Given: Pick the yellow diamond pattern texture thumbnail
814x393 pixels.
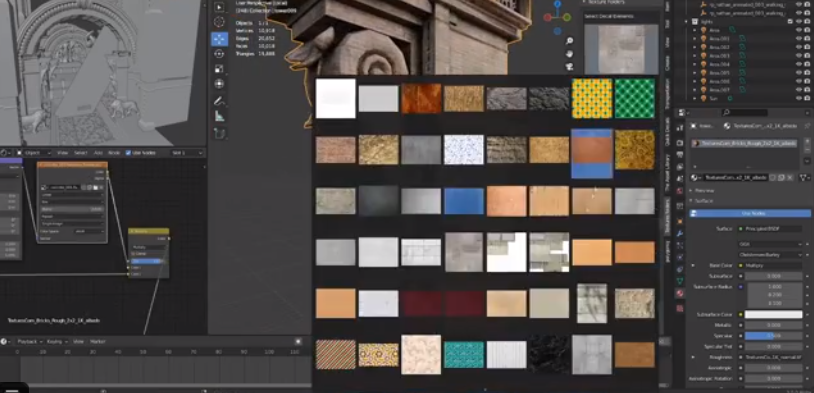Looking at the screenshot, I should pos(592,99).
